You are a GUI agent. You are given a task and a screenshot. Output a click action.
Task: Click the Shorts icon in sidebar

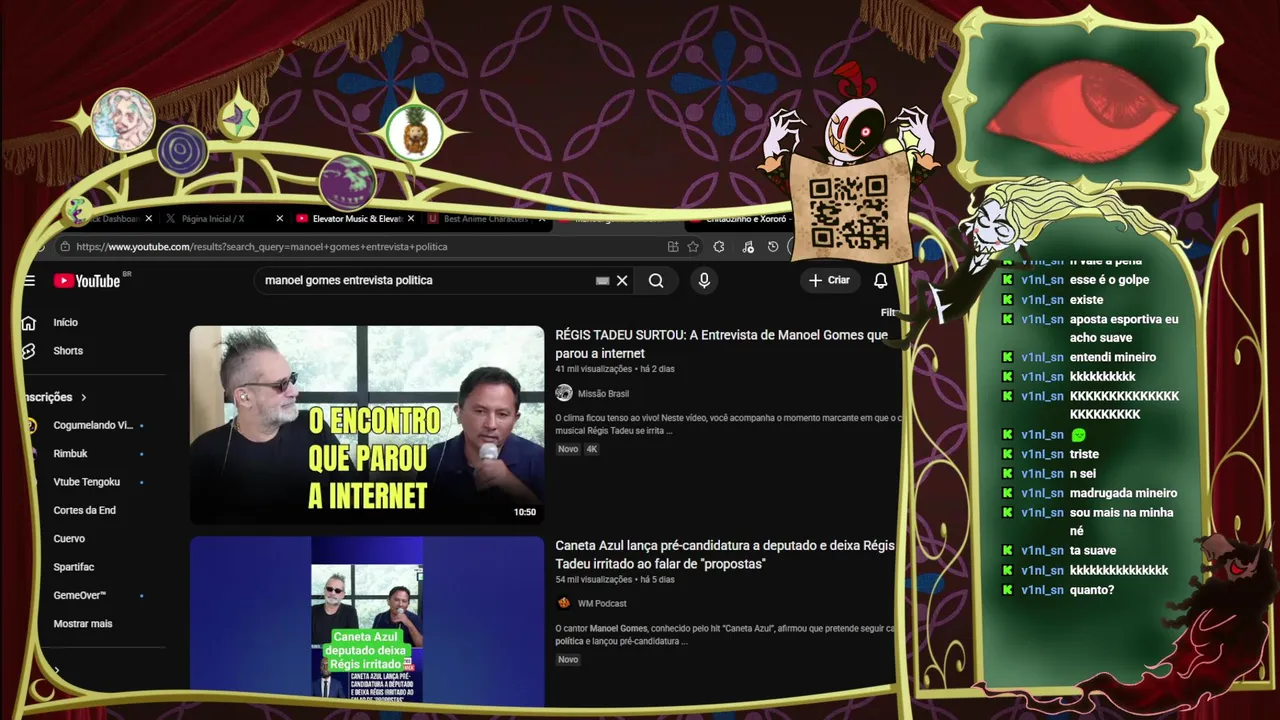(29, 351)
